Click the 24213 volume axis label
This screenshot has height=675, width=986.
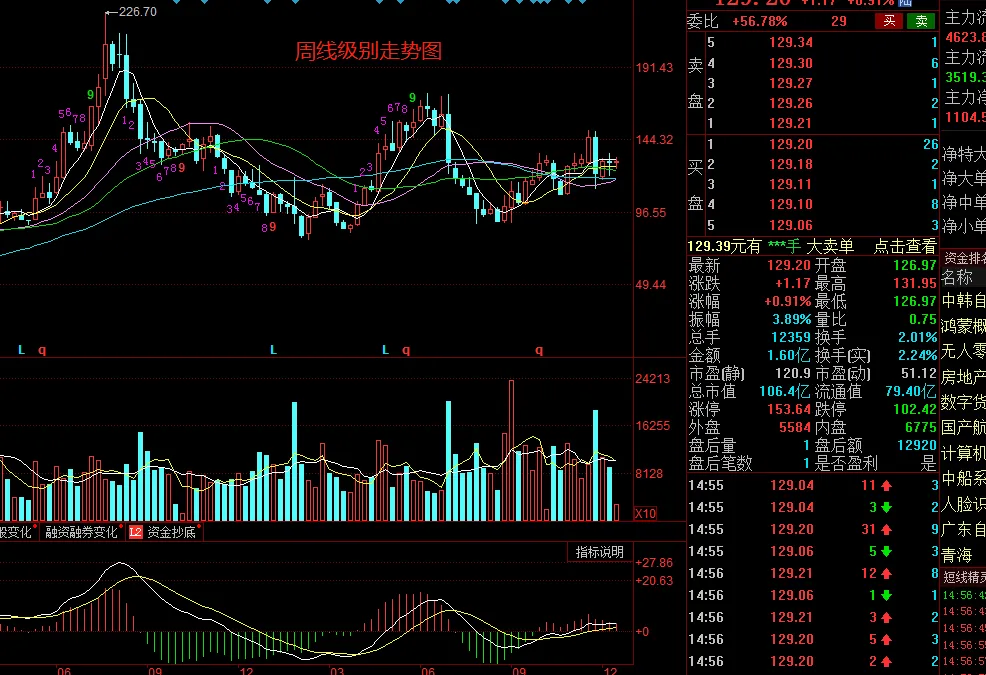pos(653,379)
